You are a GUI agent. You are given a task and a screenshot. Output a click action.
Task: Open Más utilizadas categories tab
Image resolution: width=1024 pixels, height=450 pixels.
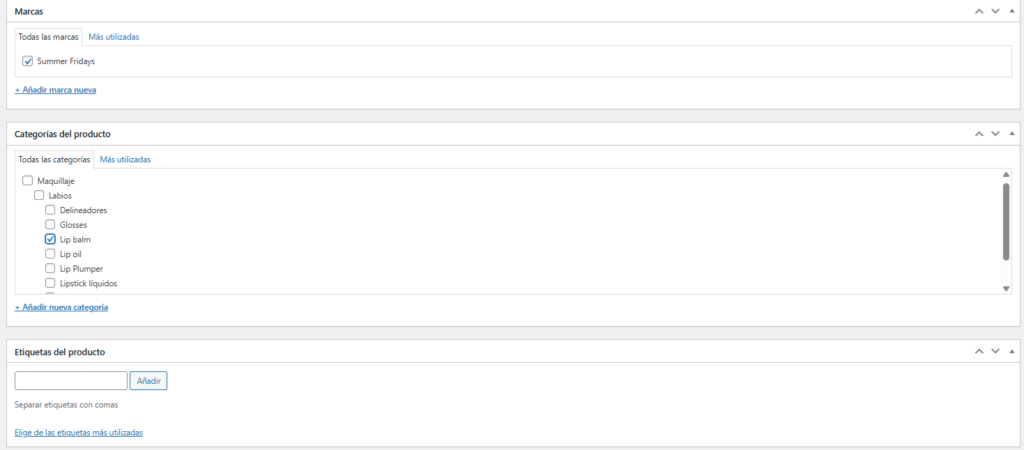[125, 159]
